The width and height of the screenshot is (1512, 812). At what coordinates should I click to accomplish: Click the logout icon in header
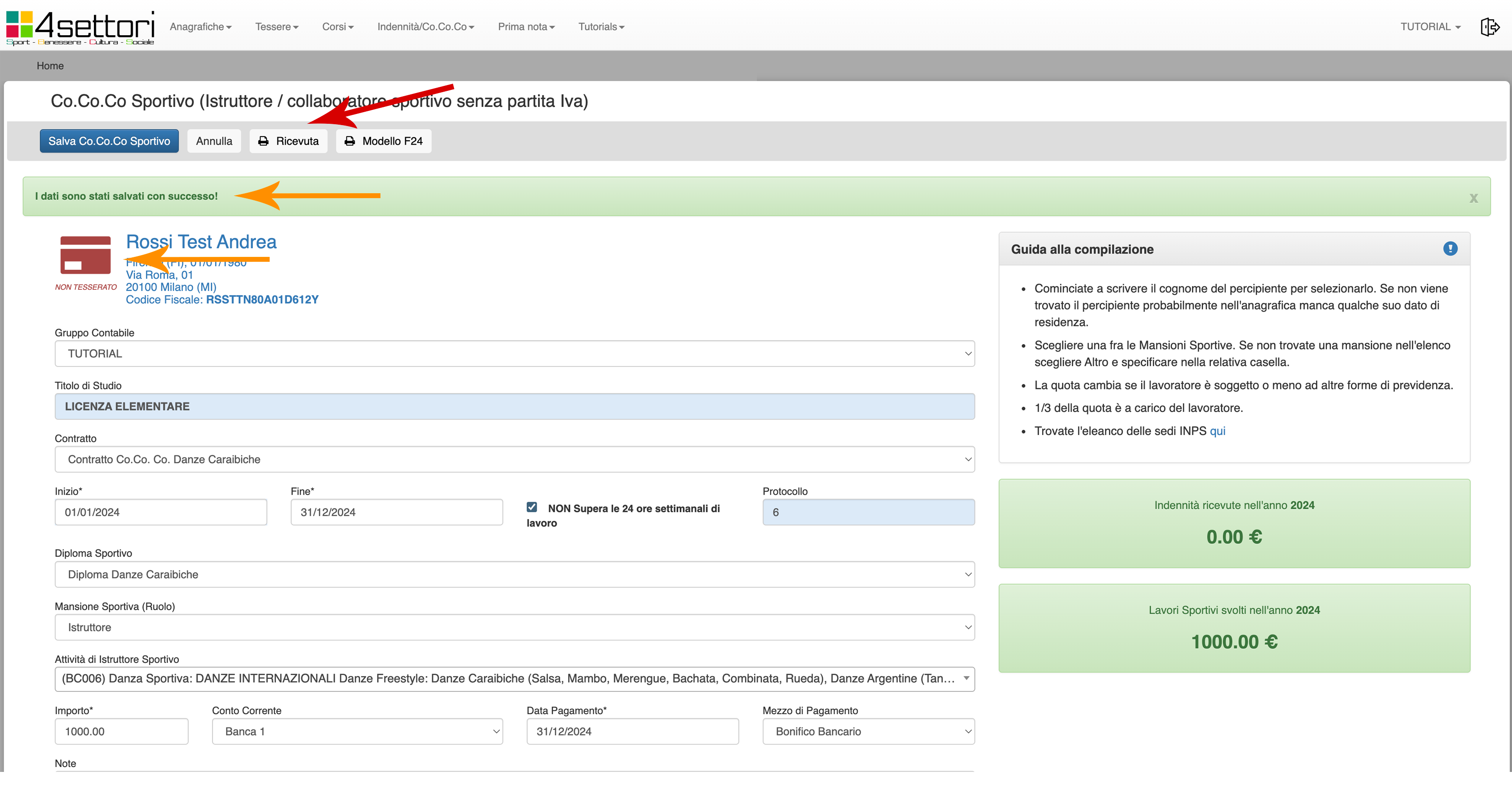click(x=1490, y=27)
